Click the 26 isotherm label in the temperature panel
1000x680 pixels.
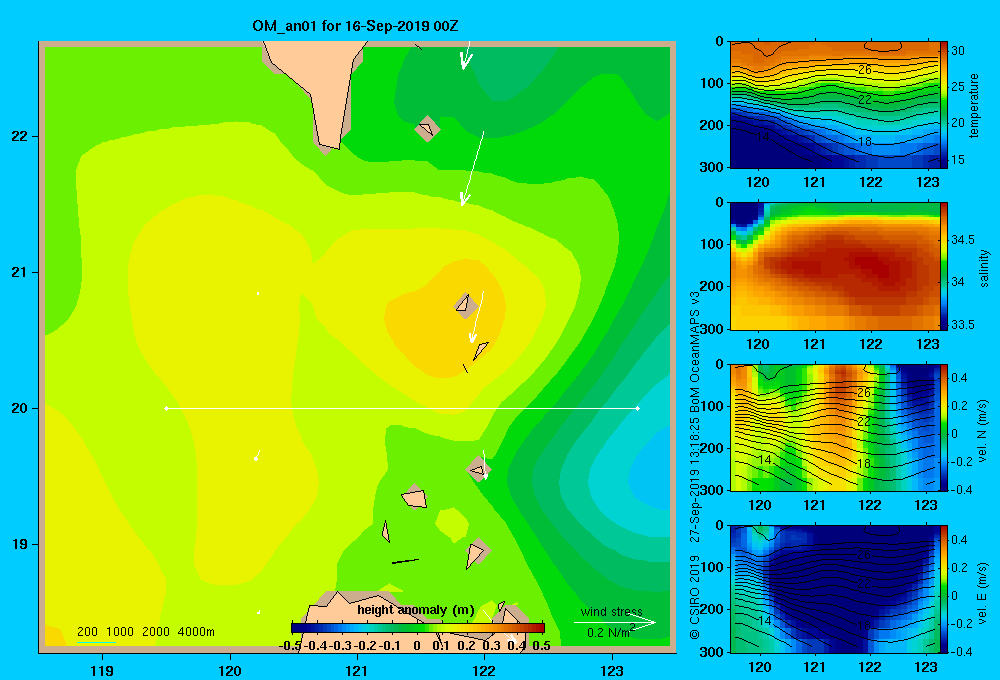click(x=865, y=70)
